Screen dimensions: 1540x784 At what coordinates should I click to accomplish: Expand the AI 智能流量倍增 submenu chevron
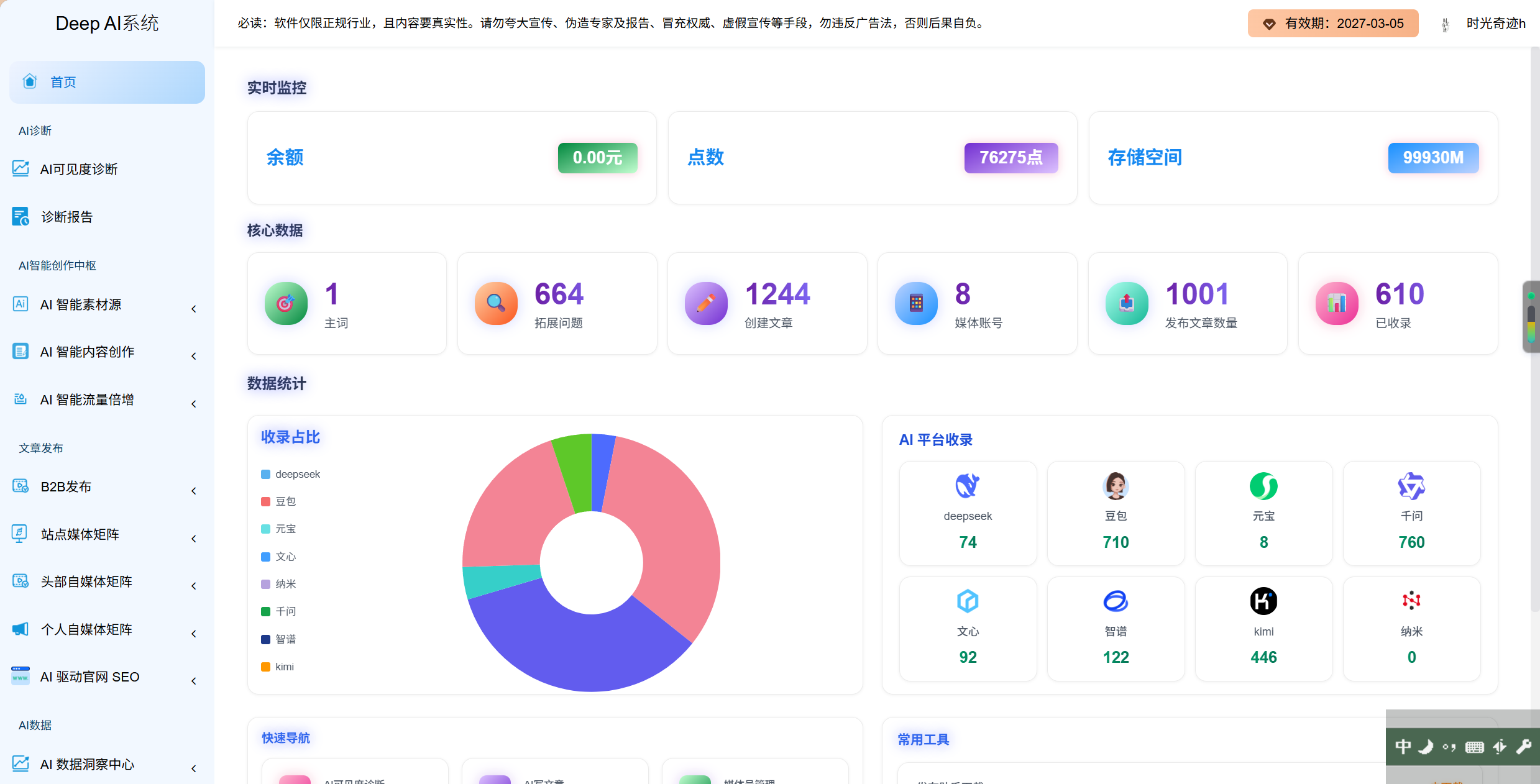[194, 404]
